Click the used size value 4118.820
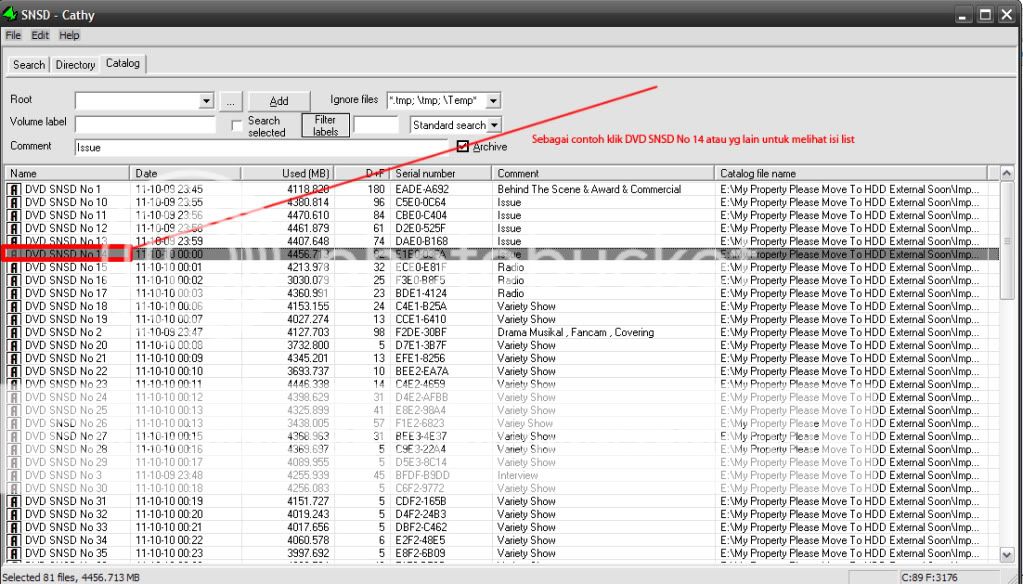 tap(308, 189)
